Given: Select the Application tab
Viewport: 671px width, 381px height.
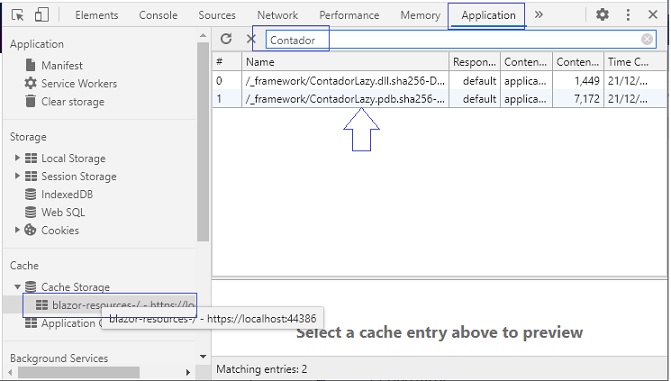Looking at the screenshot, I should (488, 15).
